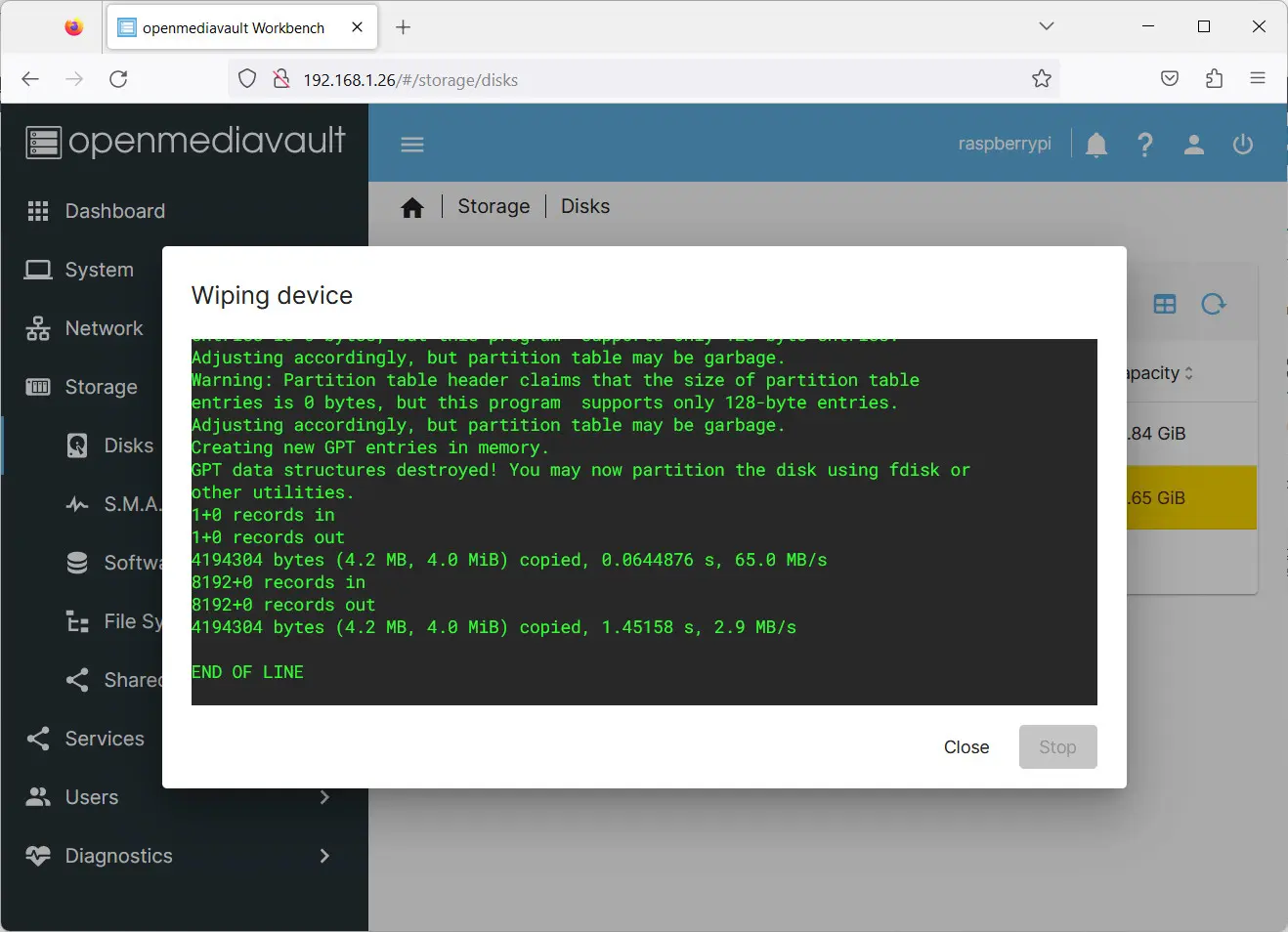The image size is (1288, 932).
Task: Toggle the hamburger navigation menu icon
Action: tap(412, 145)
